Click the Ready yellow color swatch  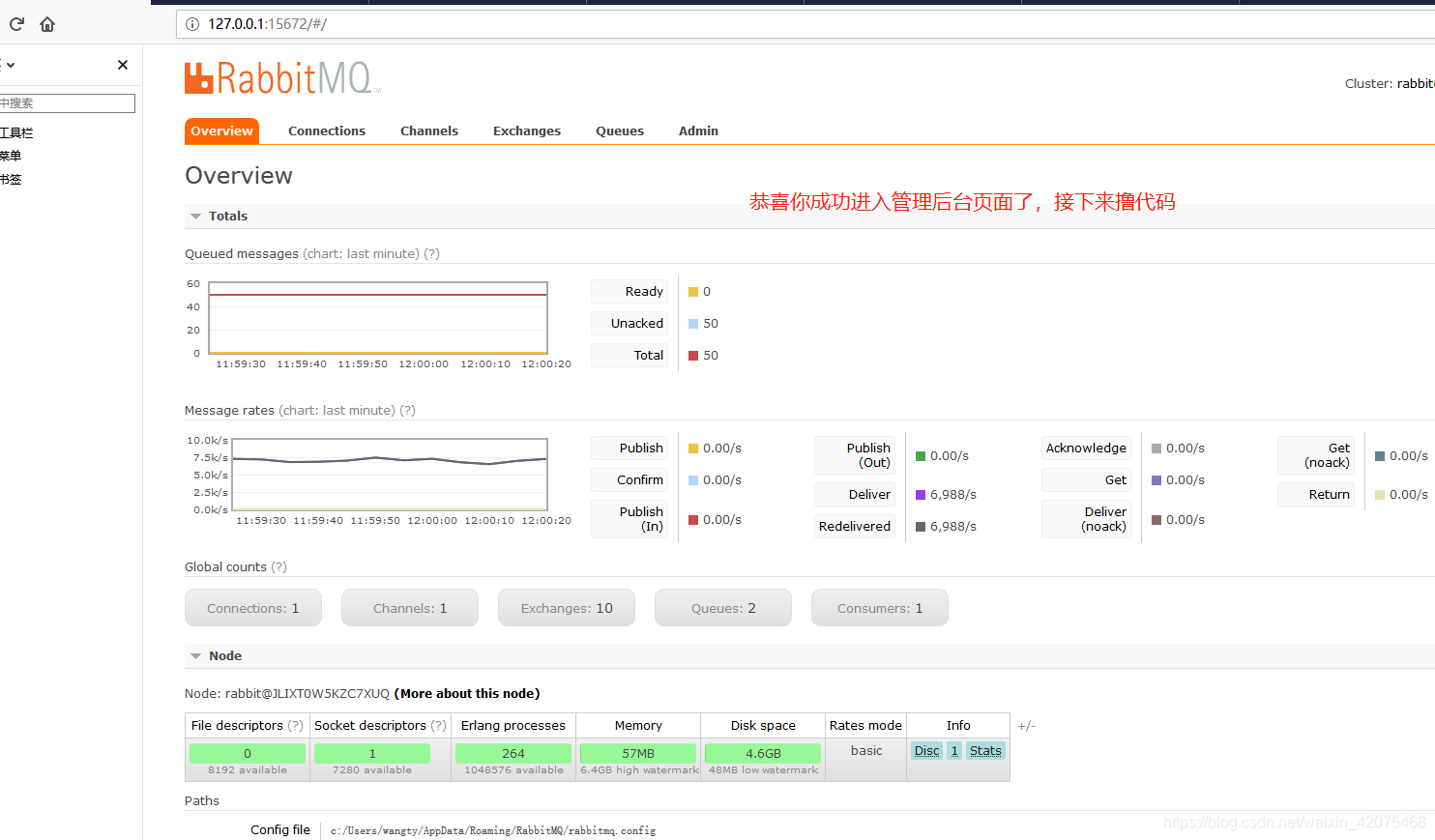click(x=693, y=292)
